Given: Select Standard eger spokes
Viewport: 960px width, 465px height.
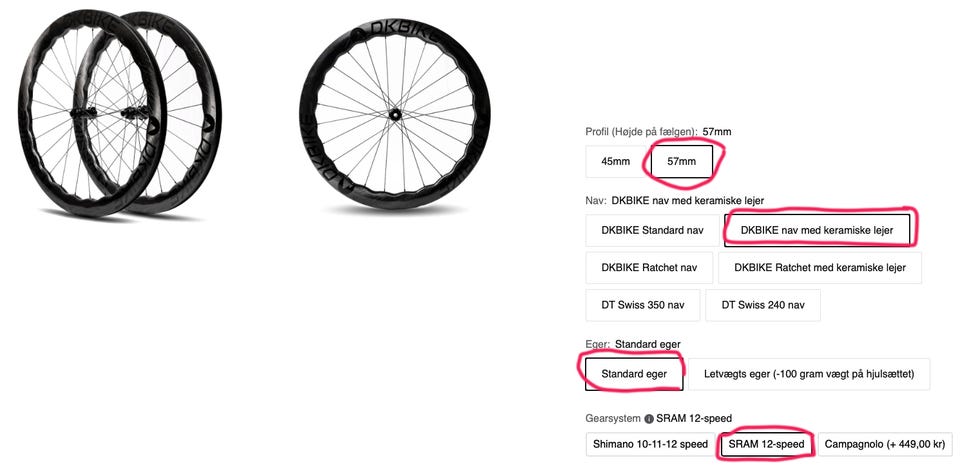Looking at the screenshot, I should pos(634,374).
